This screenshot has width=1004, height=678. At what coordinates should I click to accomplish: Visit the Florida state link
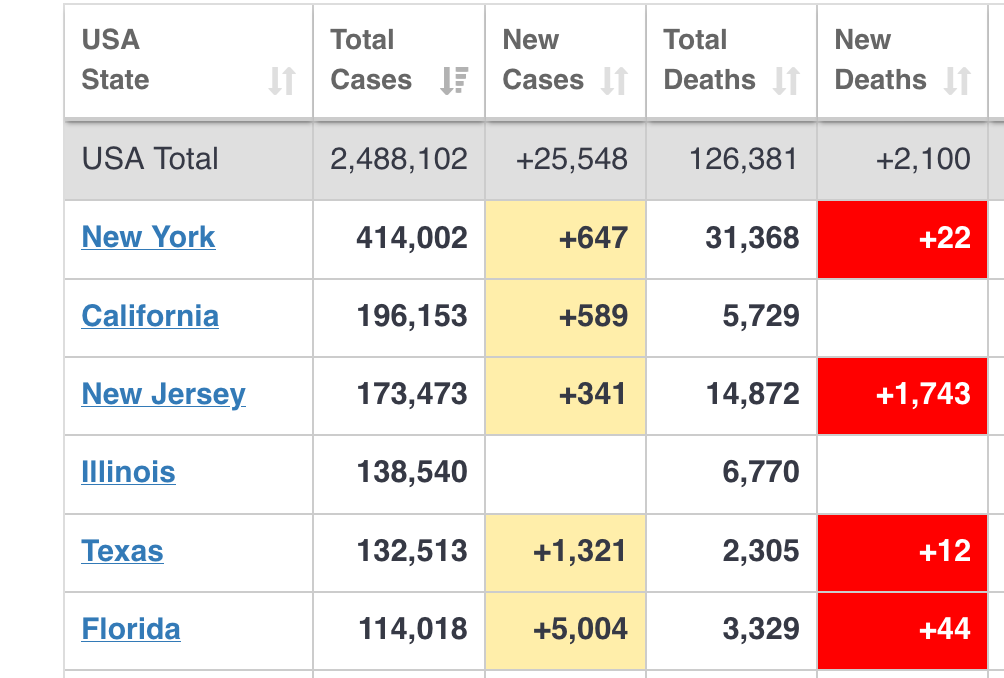tap(131, 629)
